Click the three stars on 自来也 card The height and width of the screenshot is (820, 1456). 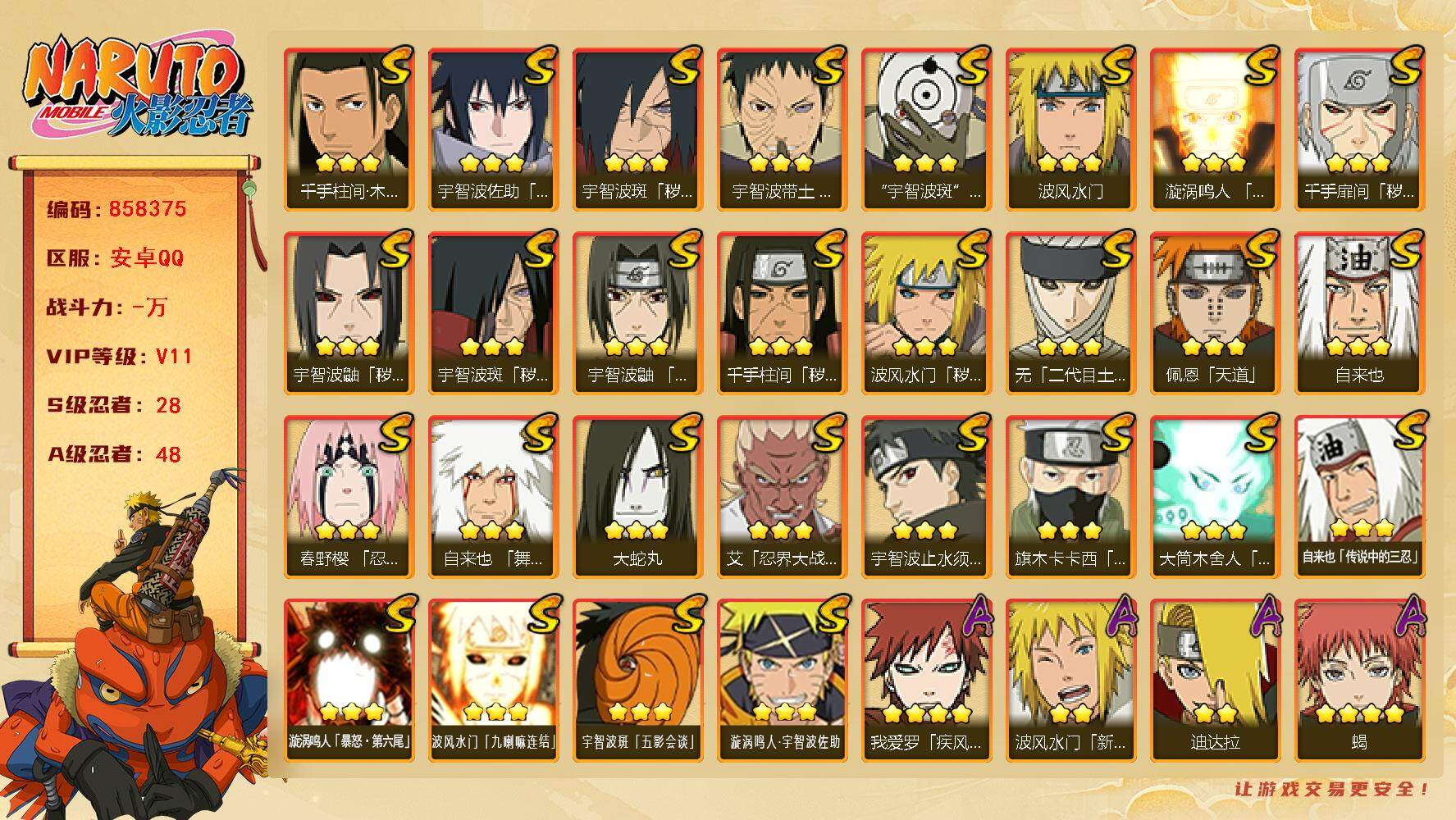[1359, 346]
